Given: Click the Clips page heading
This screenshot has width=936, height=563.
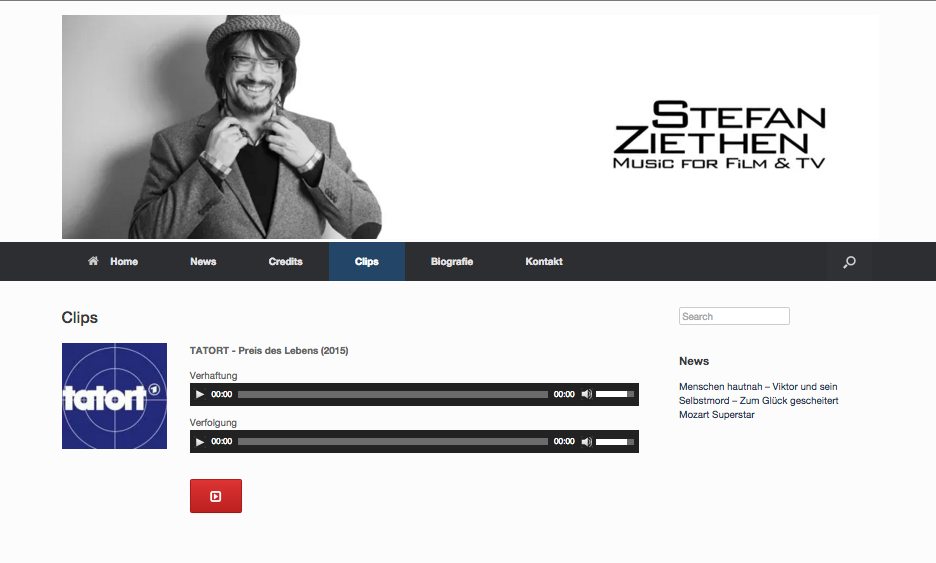Looking at the screenshot, I should 79,318.
